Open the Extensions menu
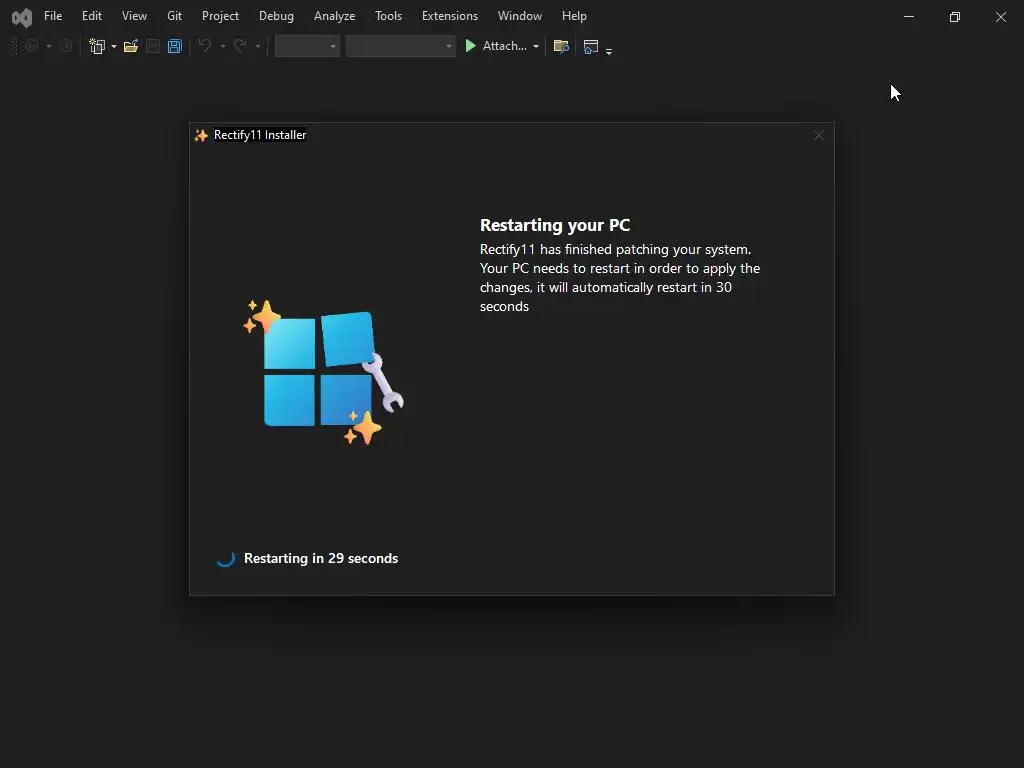Screen dimensions: 1024x768 point(450,16)
